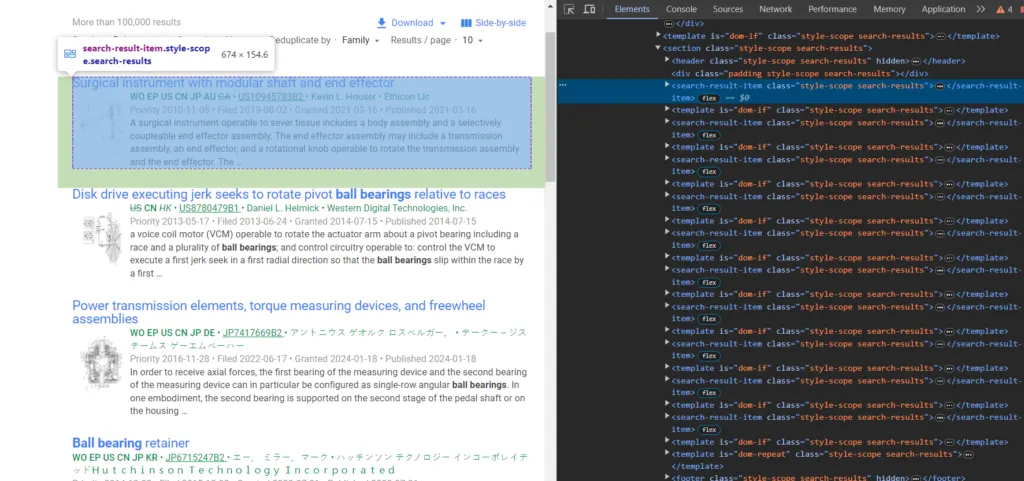Open the Performance tab
Image resolution: width=1024 pixels, height=481 pixels.
(x=832, y=9)
